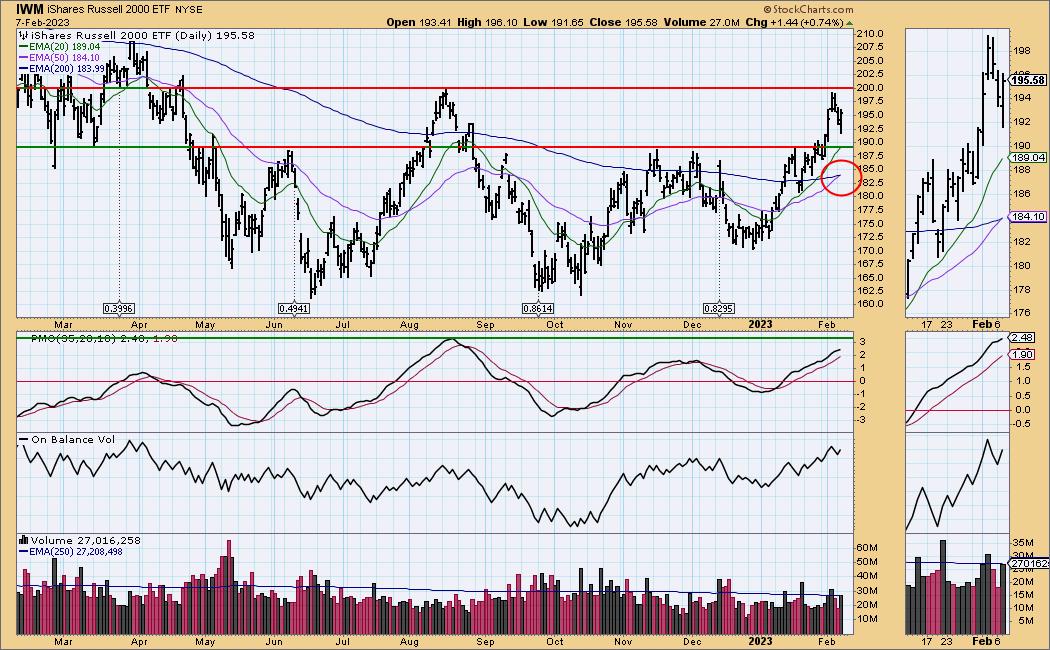The height and width of the screenshot is (650, 1050).
Task: Click the EMA(50) 184.10 legend text
Action: pyautogui.click(x=65, y=58)
